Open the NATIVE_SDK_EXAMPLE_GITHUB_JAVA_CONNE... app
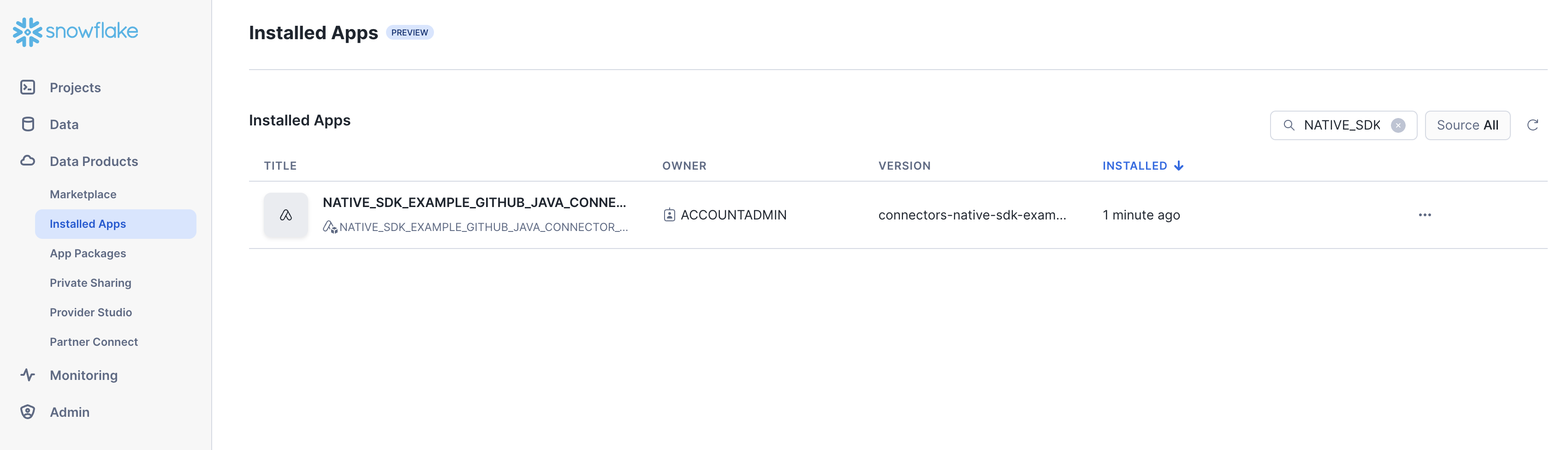This screenshot has width=1568, height=450. pos(474,202)
